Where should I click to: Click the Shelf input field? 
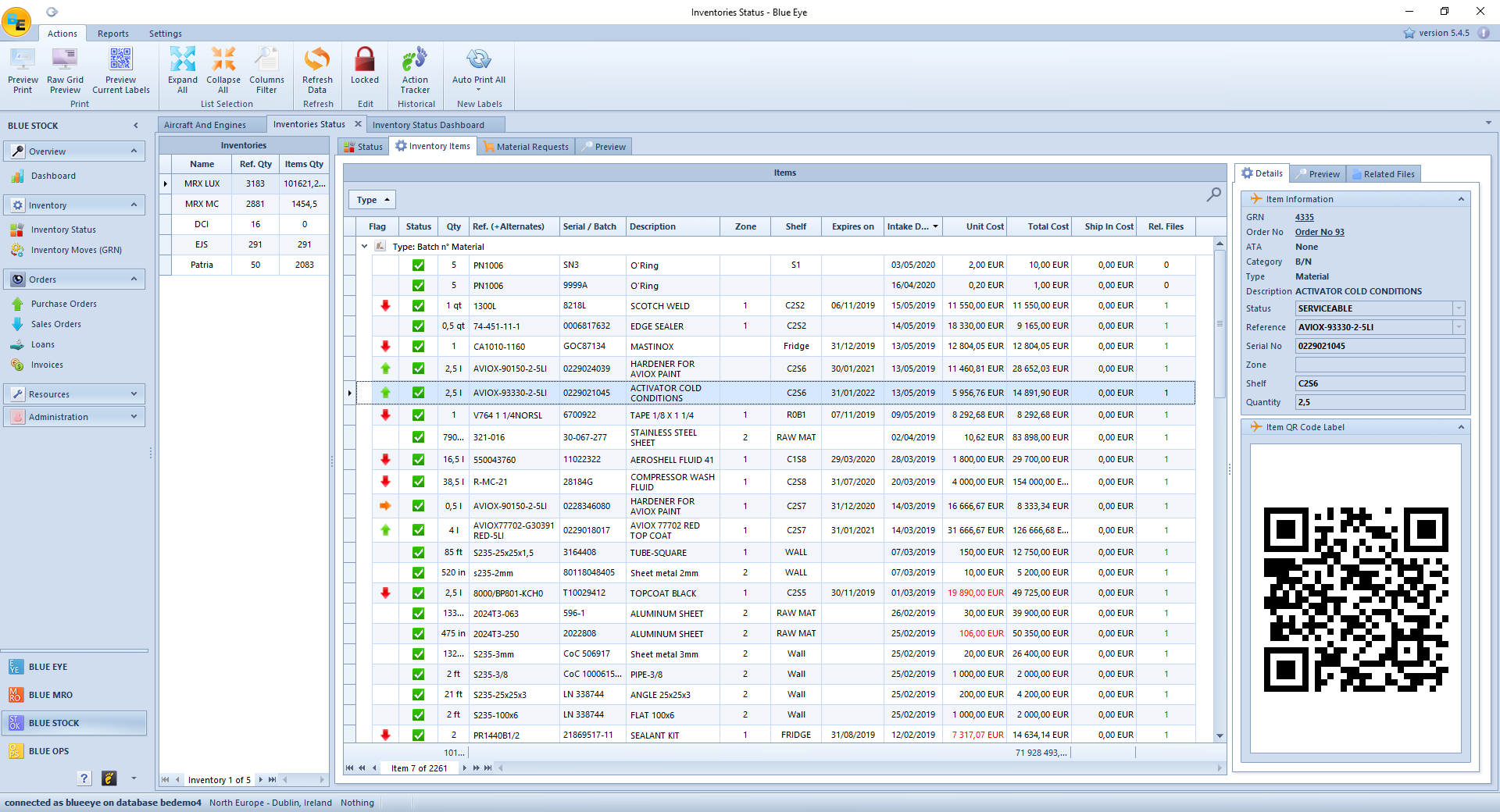pyautogui.click(x=1380, y=383)
